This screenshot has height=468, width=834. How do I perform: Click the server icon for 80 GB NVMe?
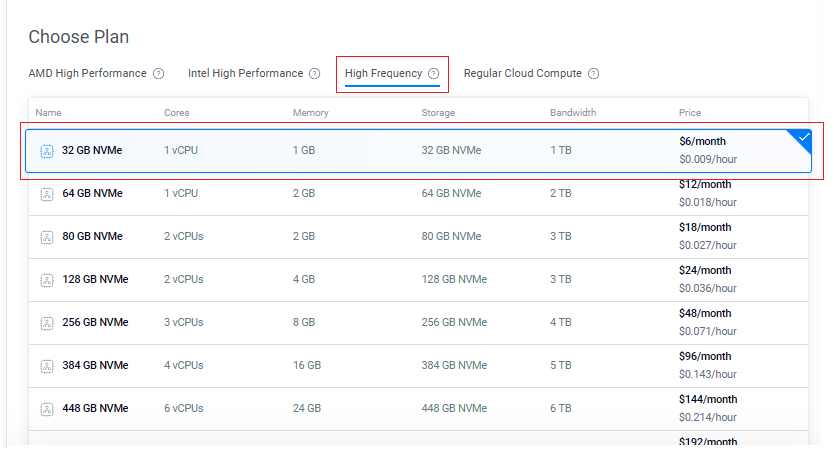tap(46, 237)
